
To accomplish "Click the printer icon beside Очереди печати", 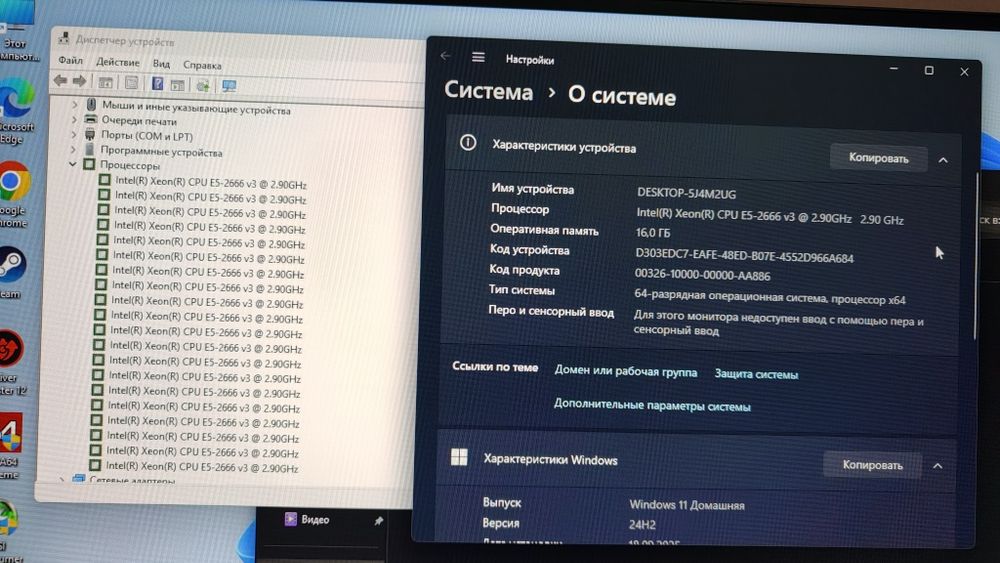I will [x=91, y=119].
